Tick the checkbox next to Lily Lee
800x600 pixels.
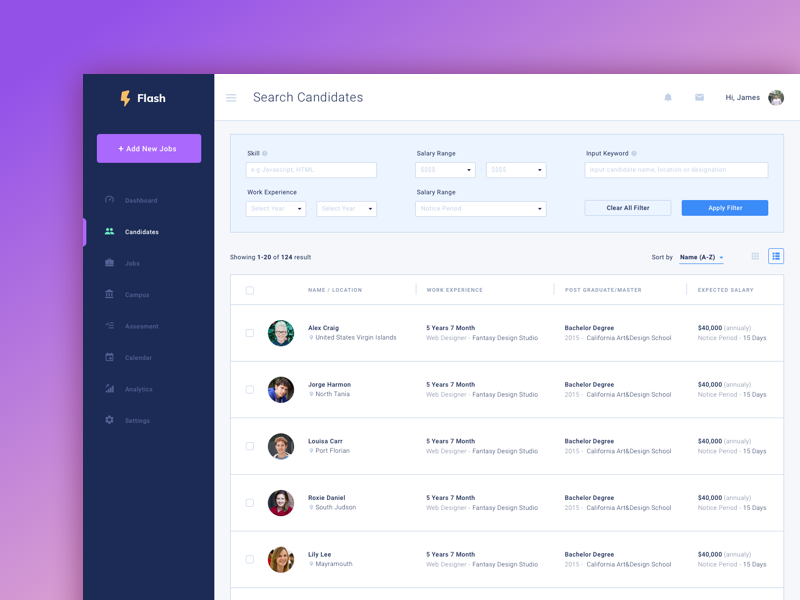(251, 559)
